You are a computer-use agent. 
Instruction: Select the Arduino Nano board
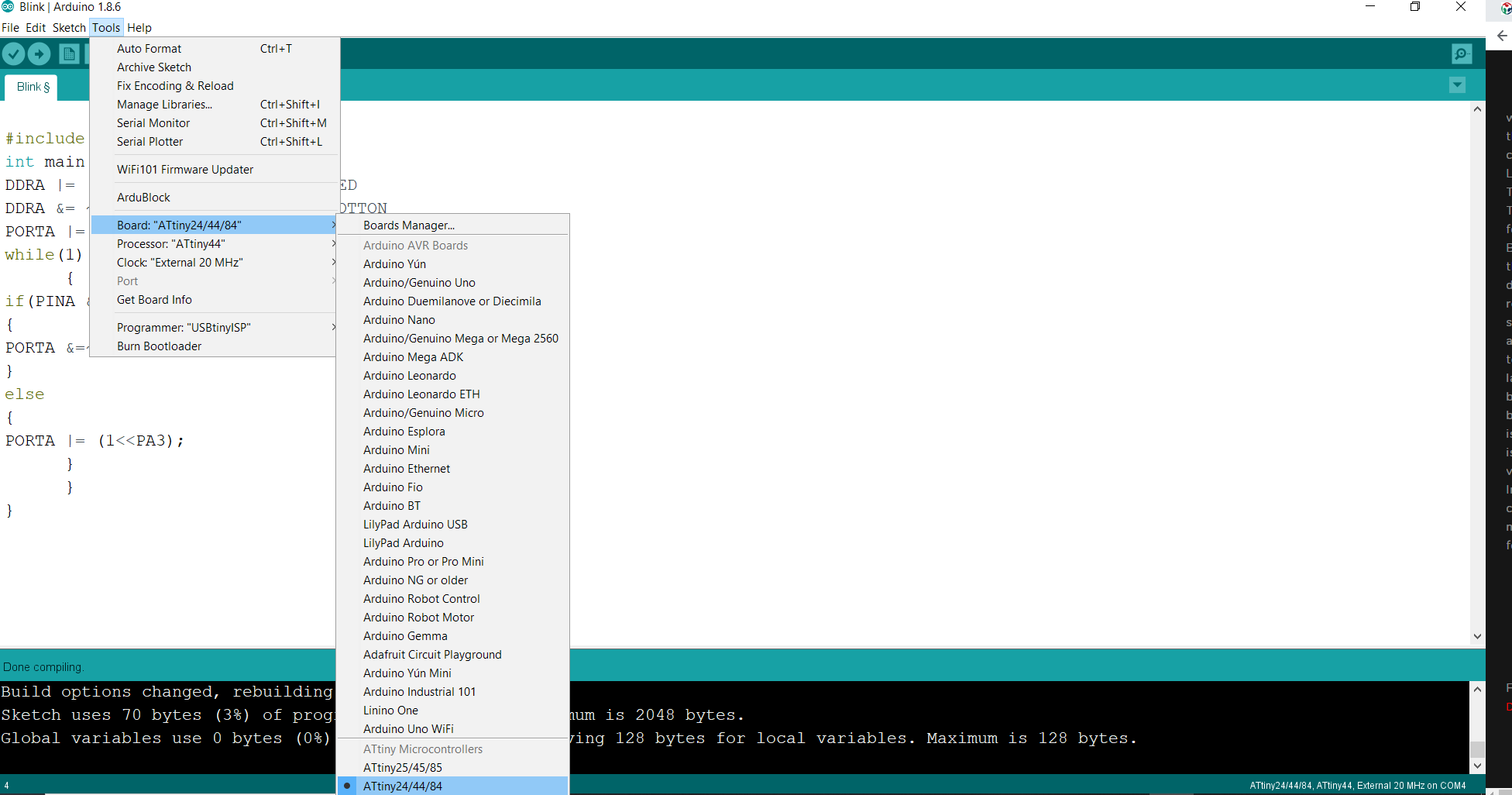pyautogui.click(x=452, y=319)
